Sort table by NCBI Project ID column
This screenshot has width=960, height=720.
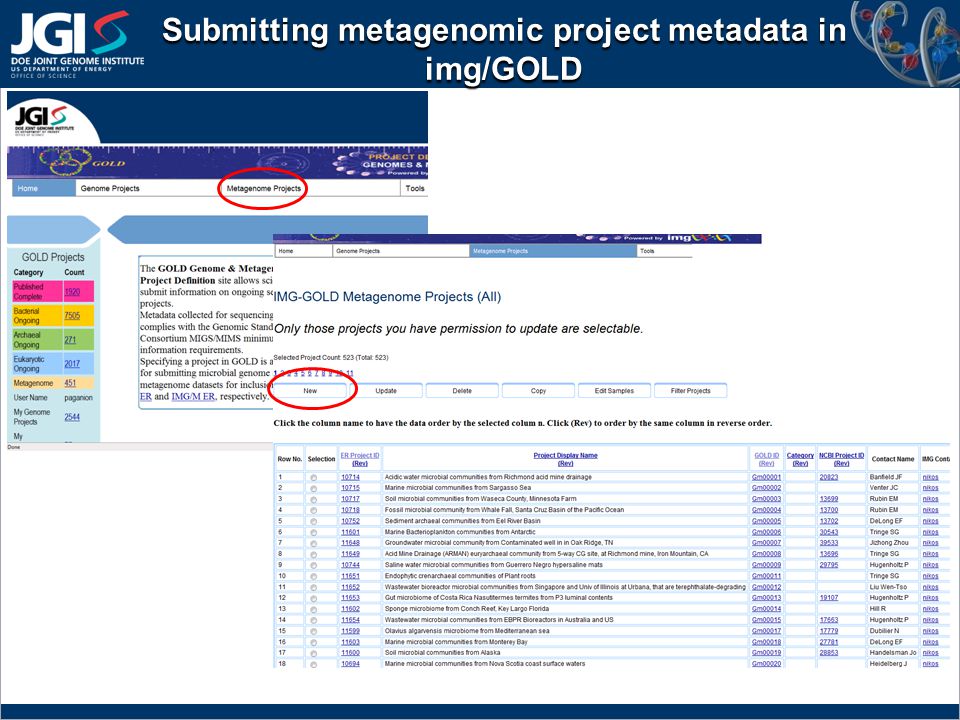842,456
